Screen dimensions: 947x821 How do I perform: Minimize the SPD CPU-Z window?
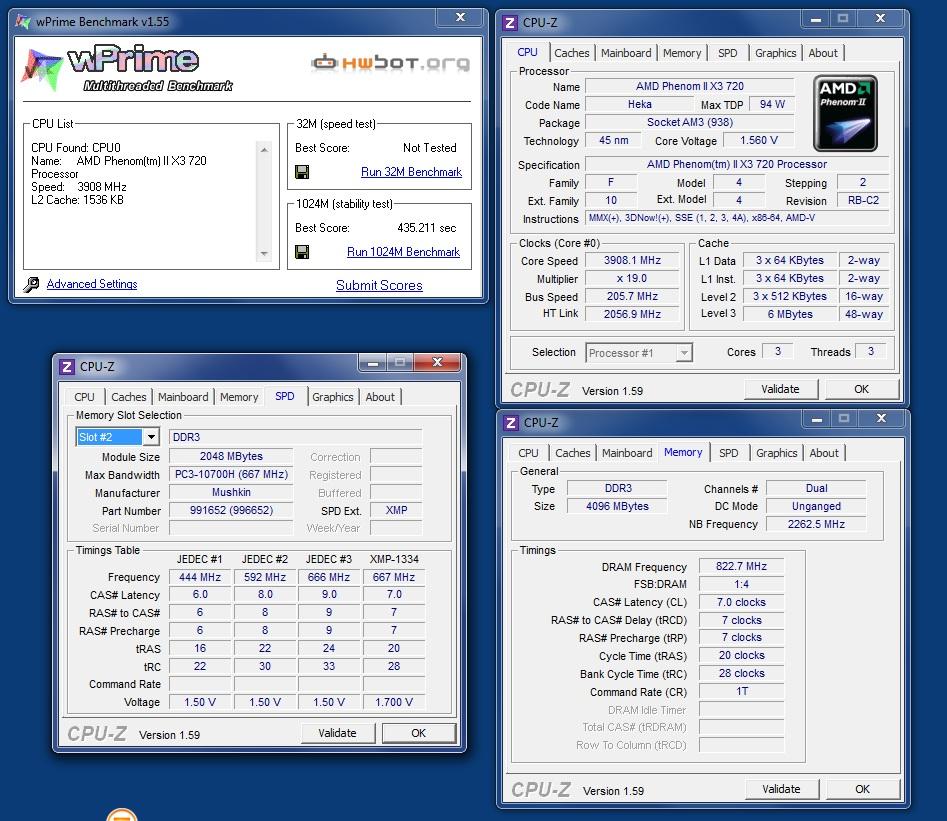click(x=373, y=362)
